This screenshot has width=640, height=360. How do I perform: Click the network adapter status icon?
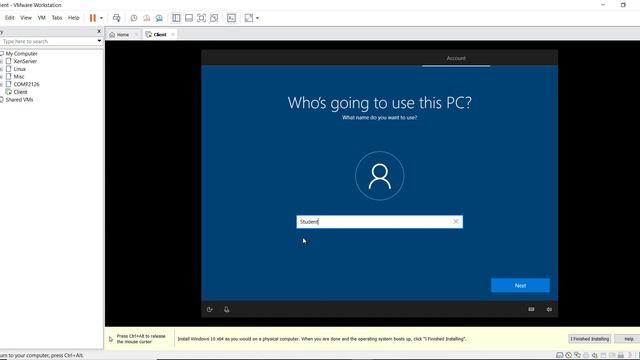click(x=577, y=356)
